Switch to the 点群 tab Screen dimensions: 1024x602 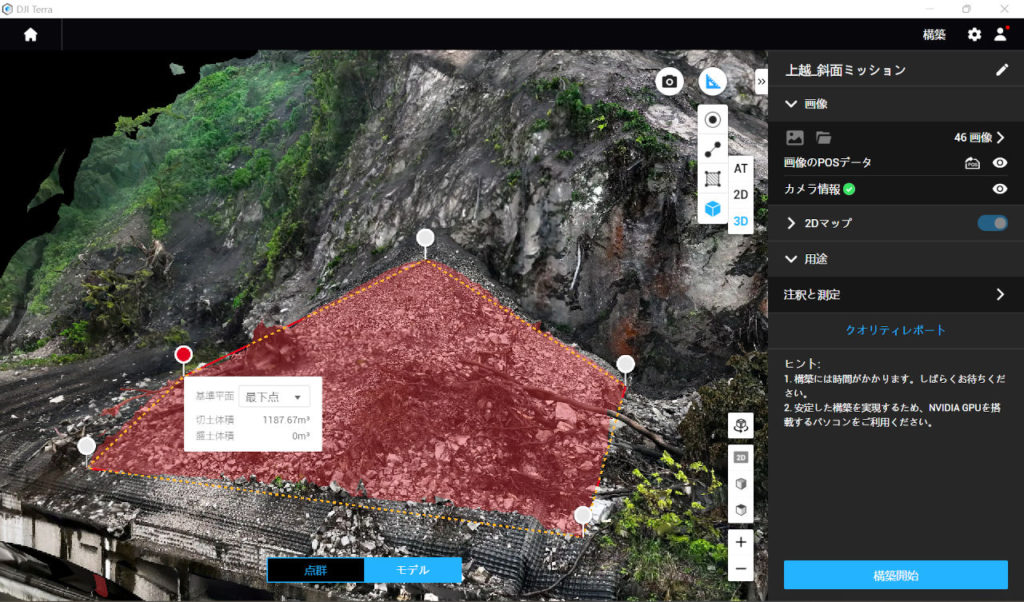[317, 570]
